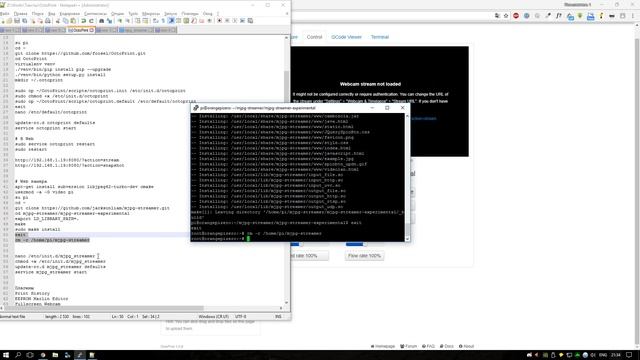
Task: Click the Save macro icon at toolbar end
Action: click(250, 21)
